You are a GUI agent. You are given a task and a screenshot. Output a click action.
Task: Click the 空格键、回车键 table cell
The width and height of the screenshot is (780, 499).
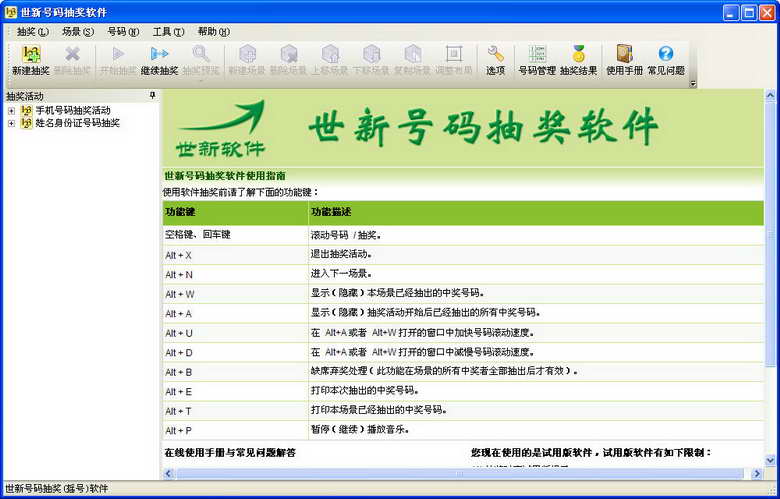(235, 235)
